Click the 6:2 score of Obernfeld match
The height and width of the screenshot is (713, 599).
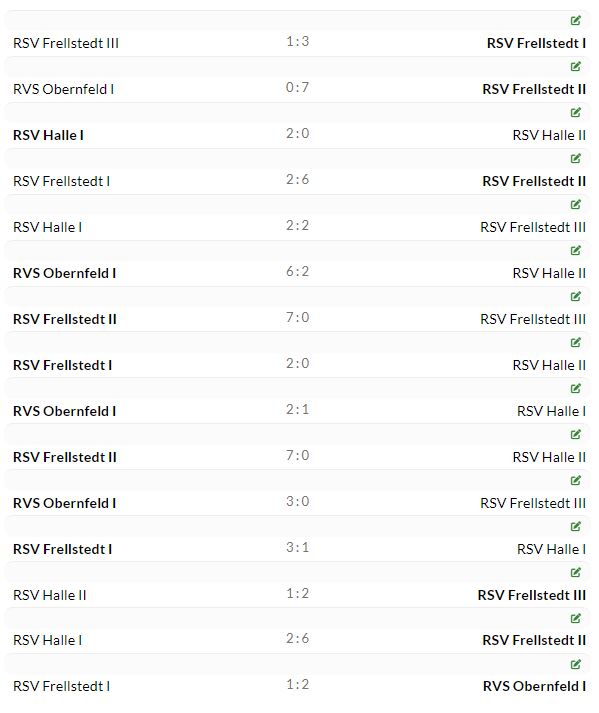click(x=297, y=271)
